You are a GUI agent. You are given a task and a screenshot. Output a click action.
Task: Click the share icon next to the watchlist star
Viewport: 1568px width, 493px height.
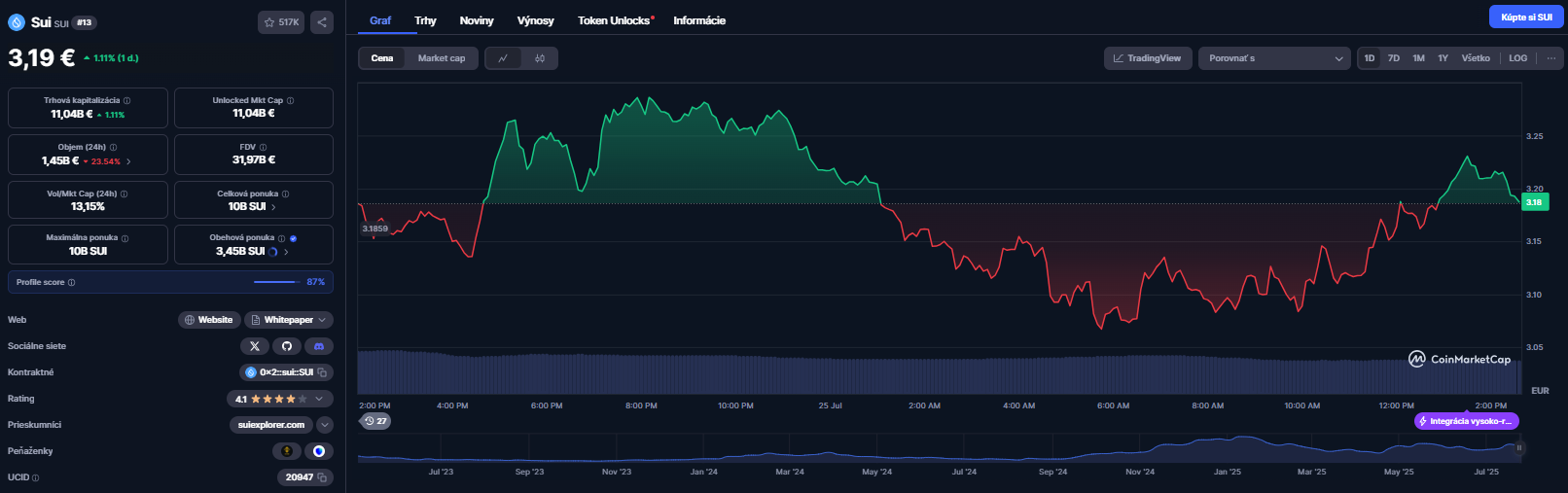pyautogui.click(x=322, y=22)
